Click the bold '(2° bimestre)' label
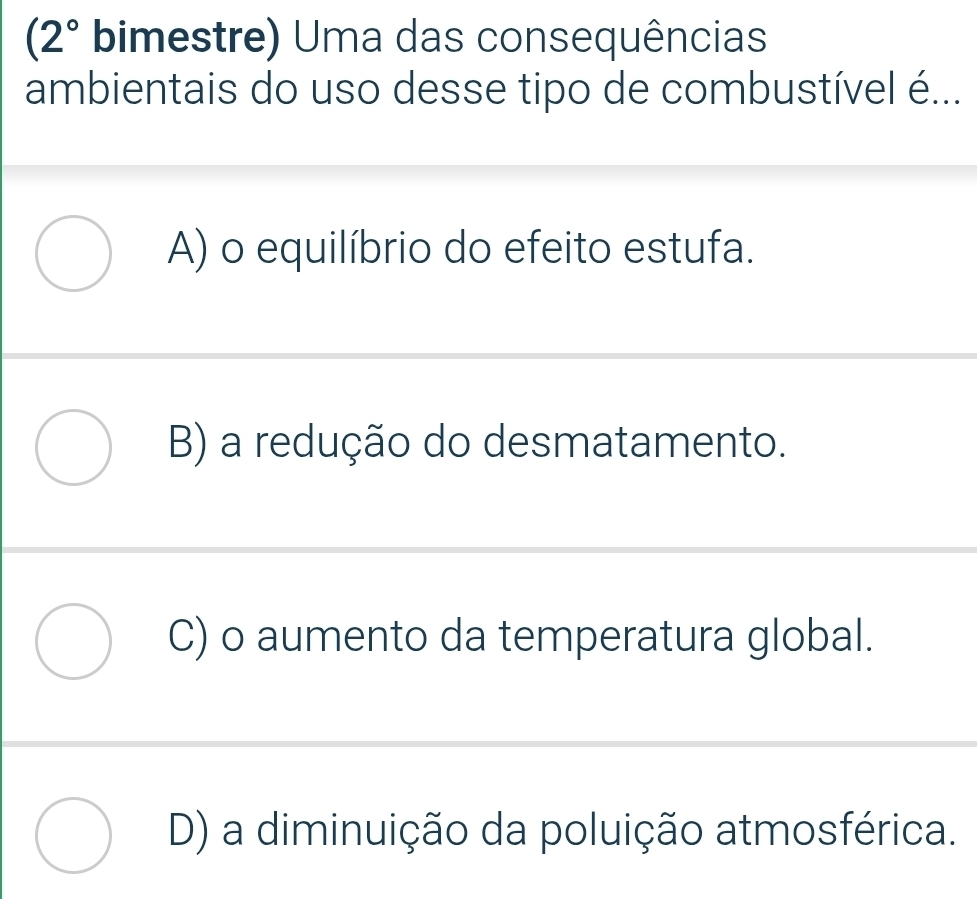 click(147, 40)
